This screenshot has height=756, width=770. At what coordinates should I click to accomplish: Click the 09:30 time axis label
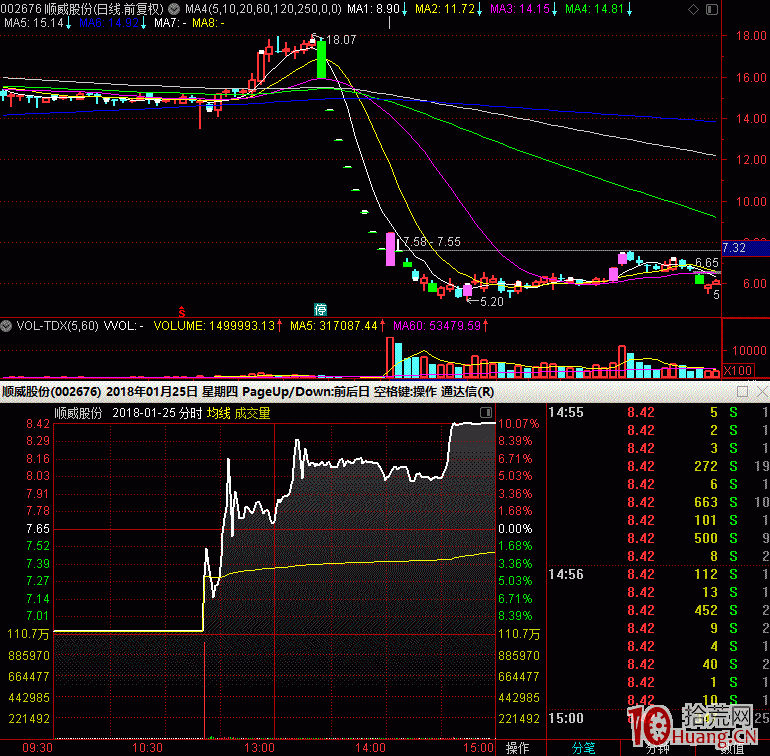click(37, 748)
